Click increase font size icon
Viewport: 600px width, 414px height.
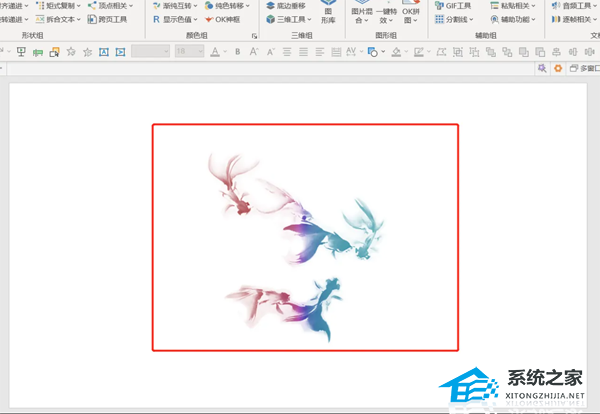coord(254,52)
